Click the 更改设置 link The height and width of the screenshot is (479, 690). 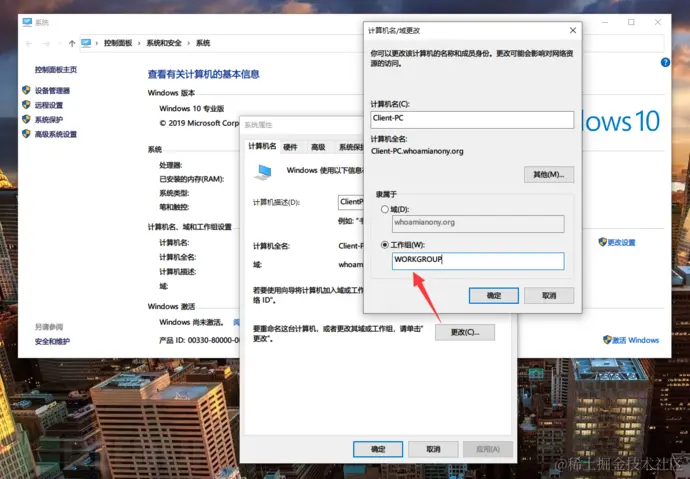click(621, 242)
